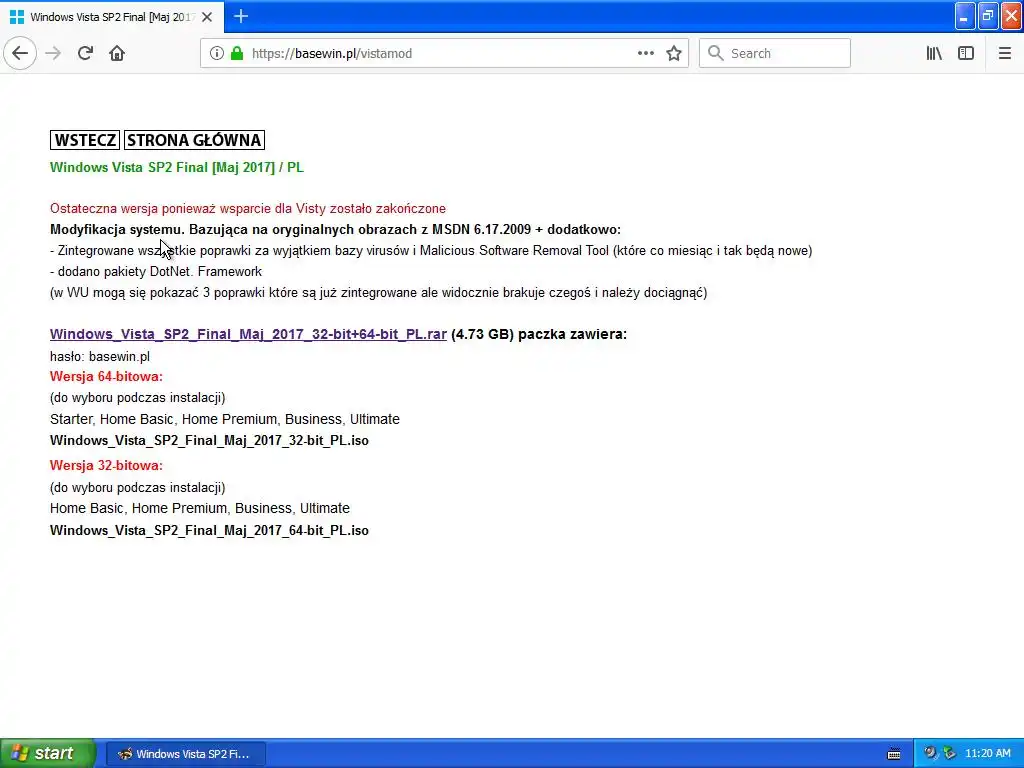The width and height of the screenshot is (1024, 768).
Task: Click the red Ostateczna wersja line
Action: (248, 208)
